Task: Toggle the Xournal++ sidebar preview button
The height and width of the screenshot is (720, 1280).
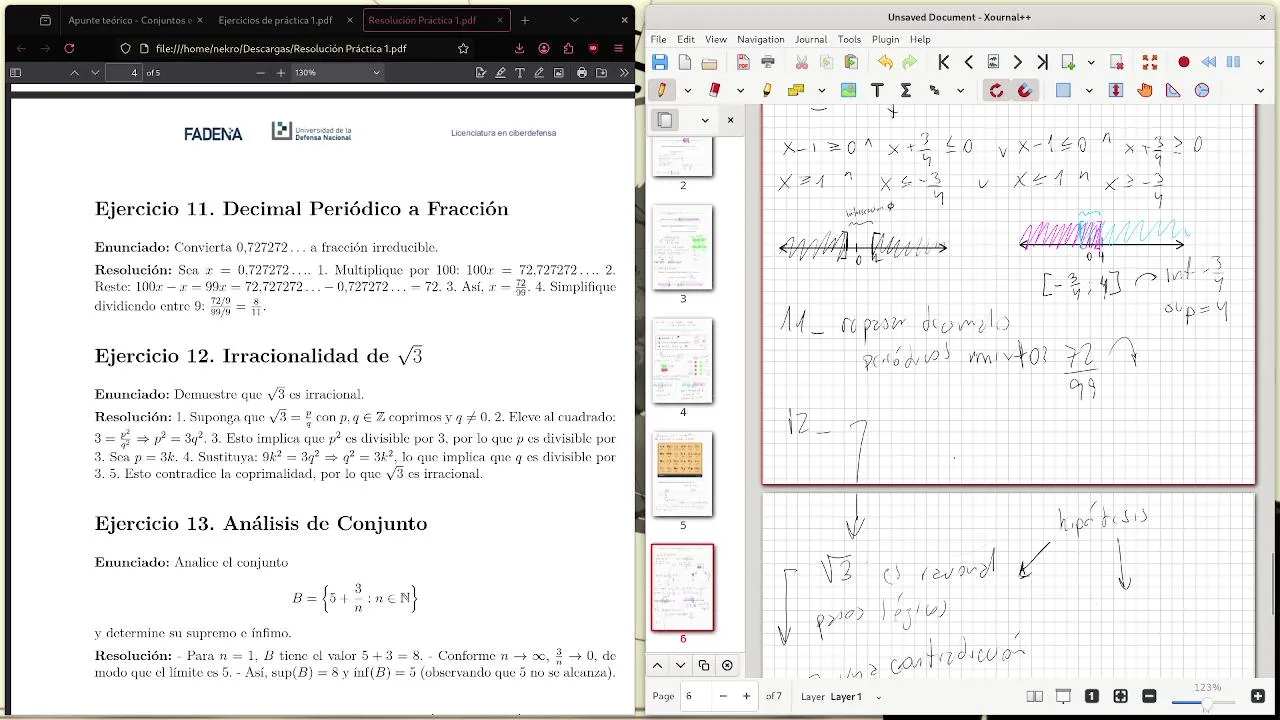Action: coord(665,120)
